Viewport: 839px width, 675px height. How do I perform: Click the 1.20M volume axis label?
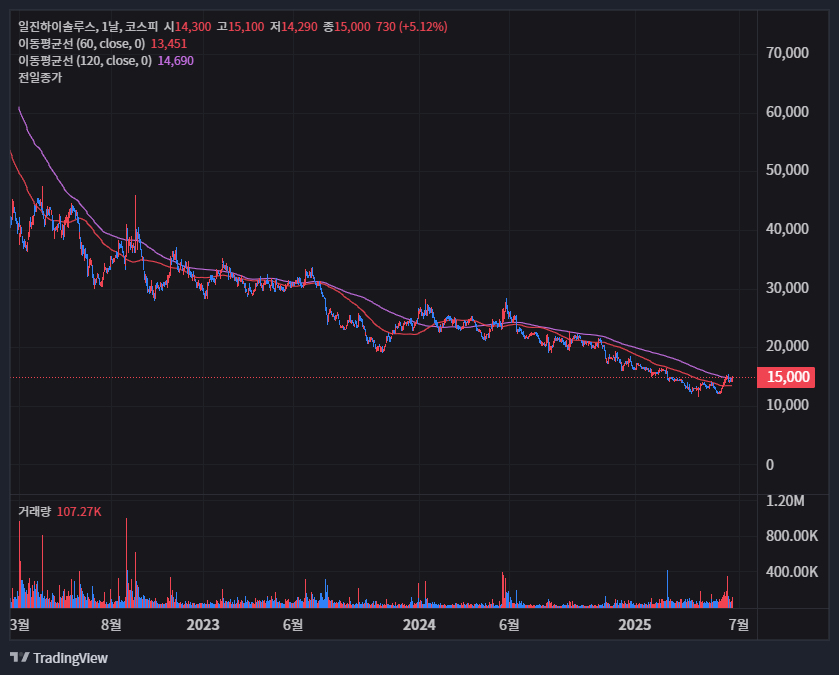785,501
